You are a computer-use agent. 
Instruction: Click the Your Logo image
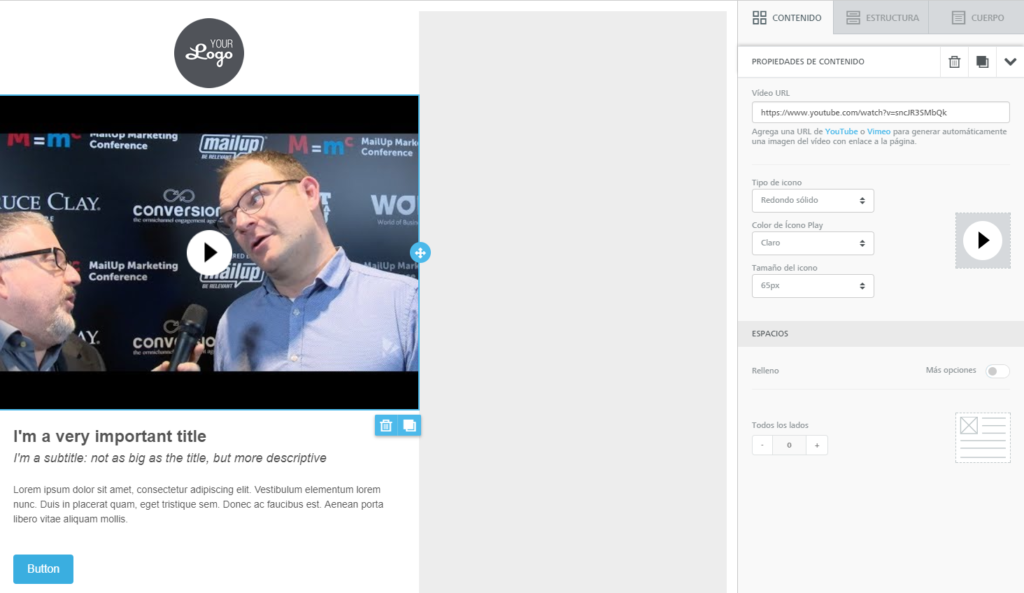coord(209,53)
